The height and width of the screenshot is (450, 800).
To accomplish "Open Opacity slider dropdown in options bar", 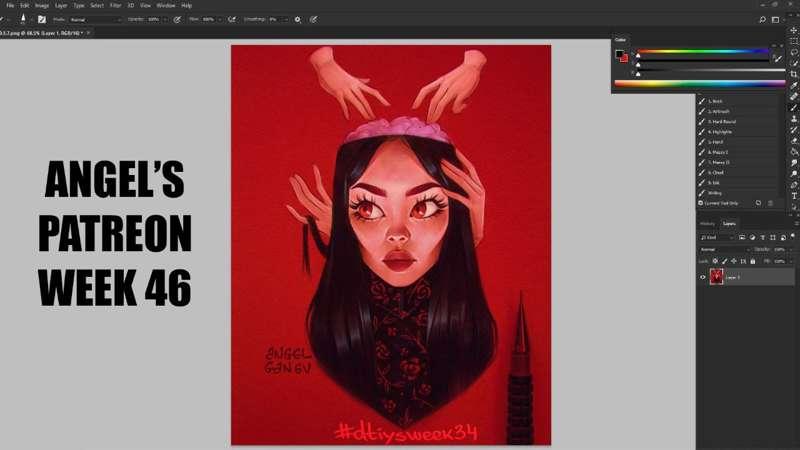I will click(165, 19).
